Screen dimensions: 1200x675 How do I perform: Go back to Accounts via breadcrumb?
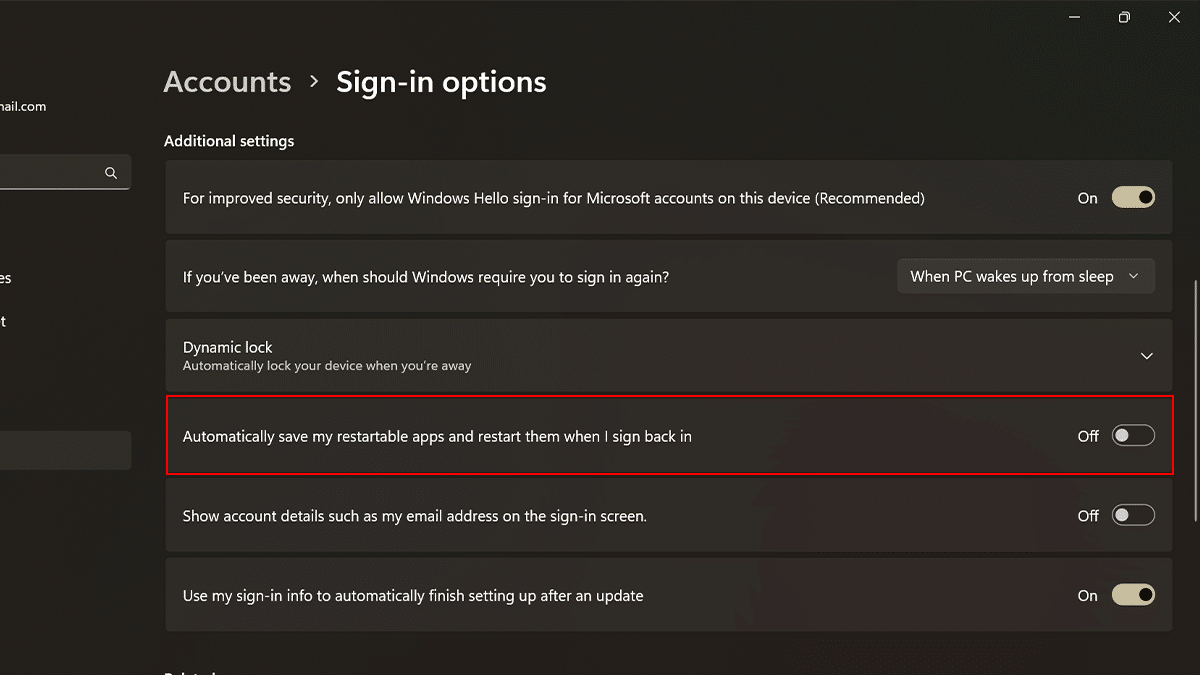[227, 82]
